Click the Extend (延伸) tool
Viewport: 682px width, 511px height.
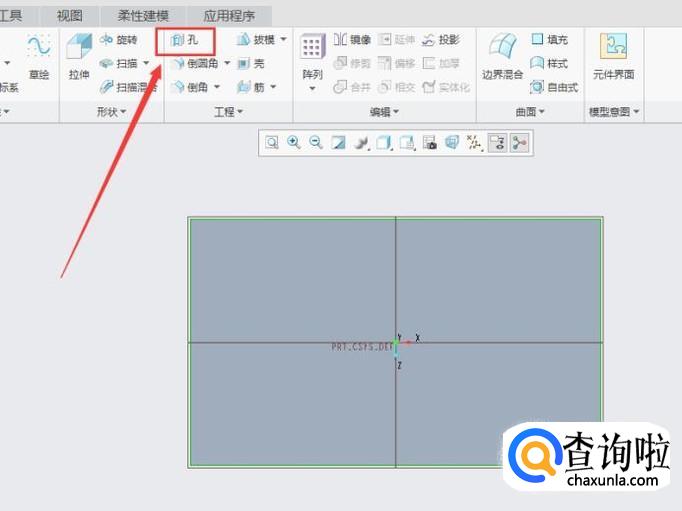pyautogui.click(x=397, y=40)
